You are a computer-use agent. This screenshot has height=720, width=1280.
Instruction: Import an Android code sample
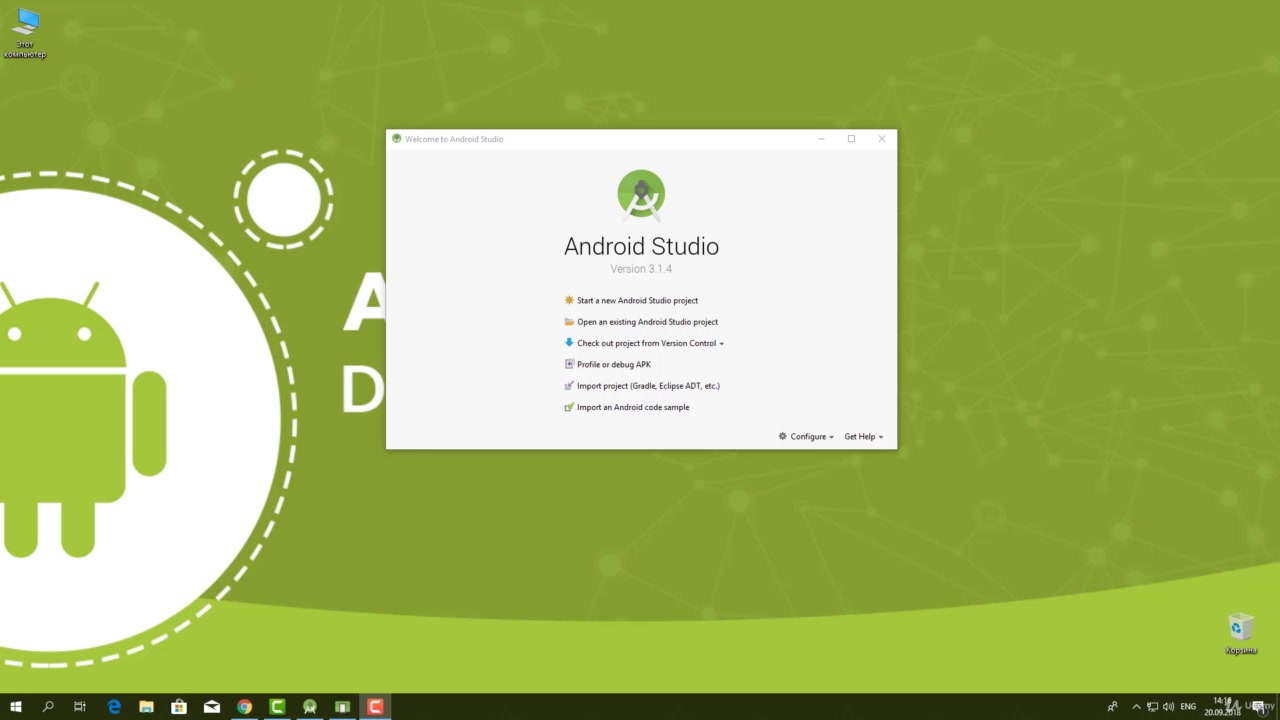627,407
